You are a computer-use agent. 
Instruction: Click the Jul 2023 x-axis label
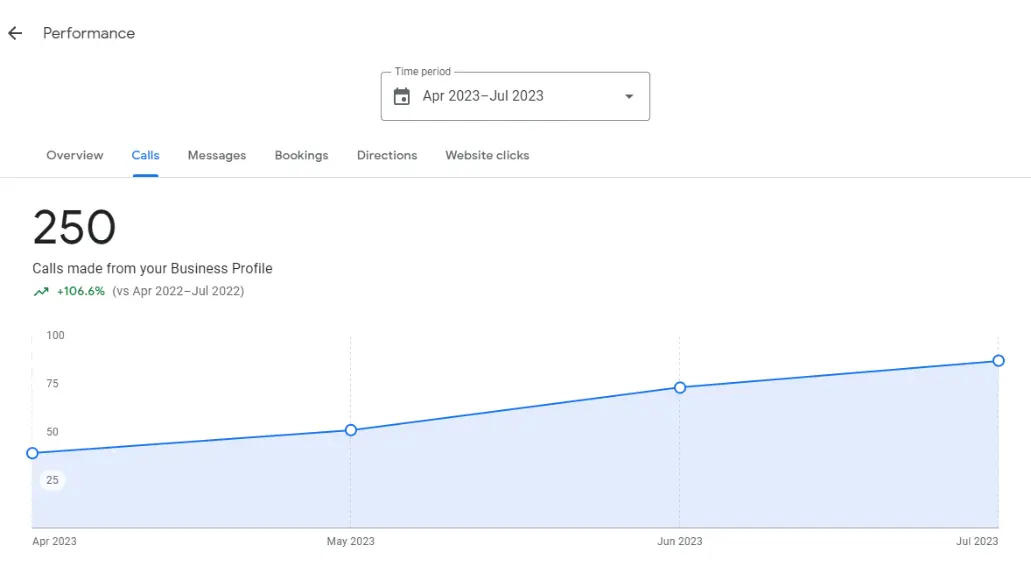coord(977,541)
